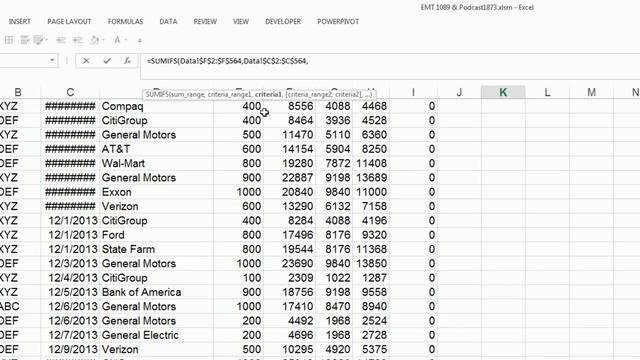Click the Decrease Indent icon
Image resolution: width=640 pixels, height=360 pixels.
(x=61, y=40)
